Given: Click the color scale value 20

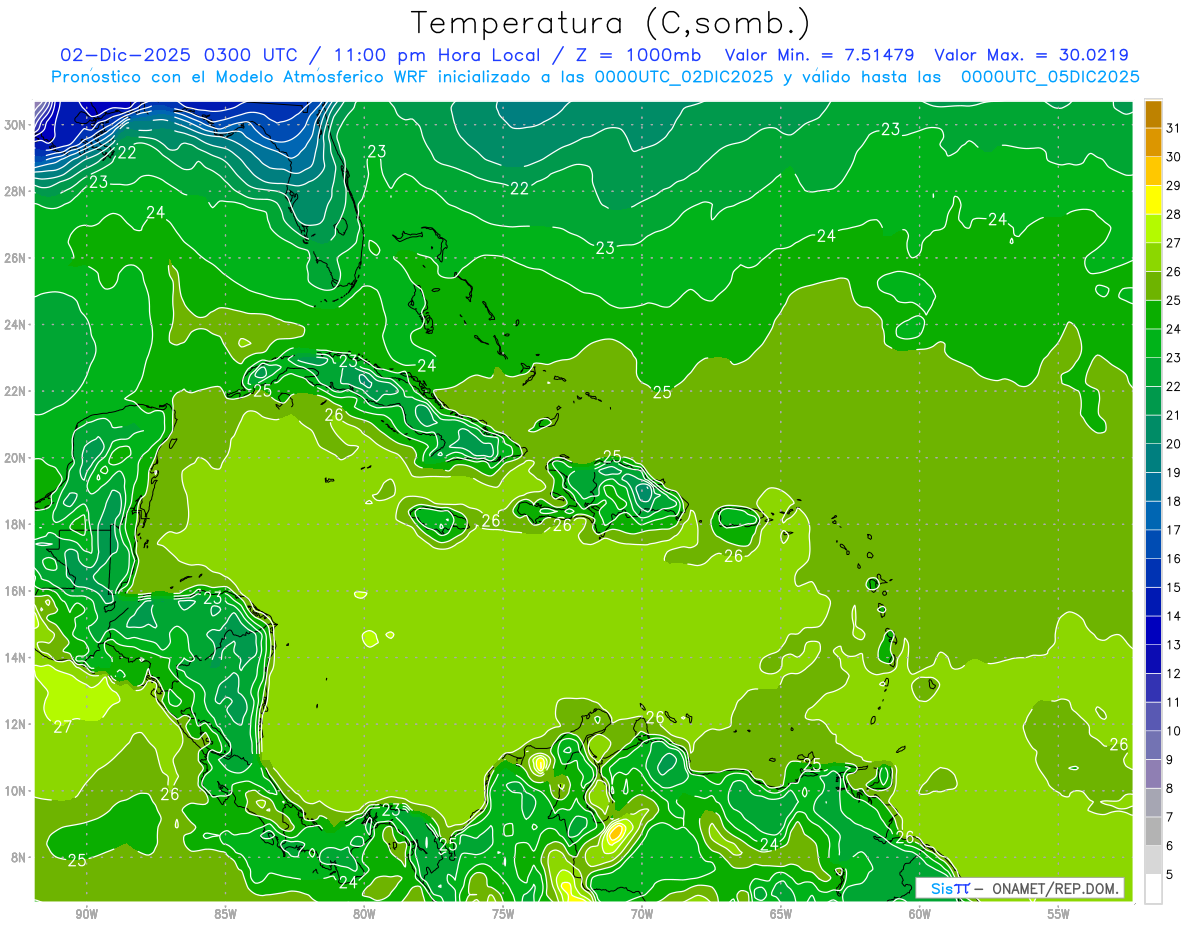Looking at the screenshot, I should pos(1173,444).
